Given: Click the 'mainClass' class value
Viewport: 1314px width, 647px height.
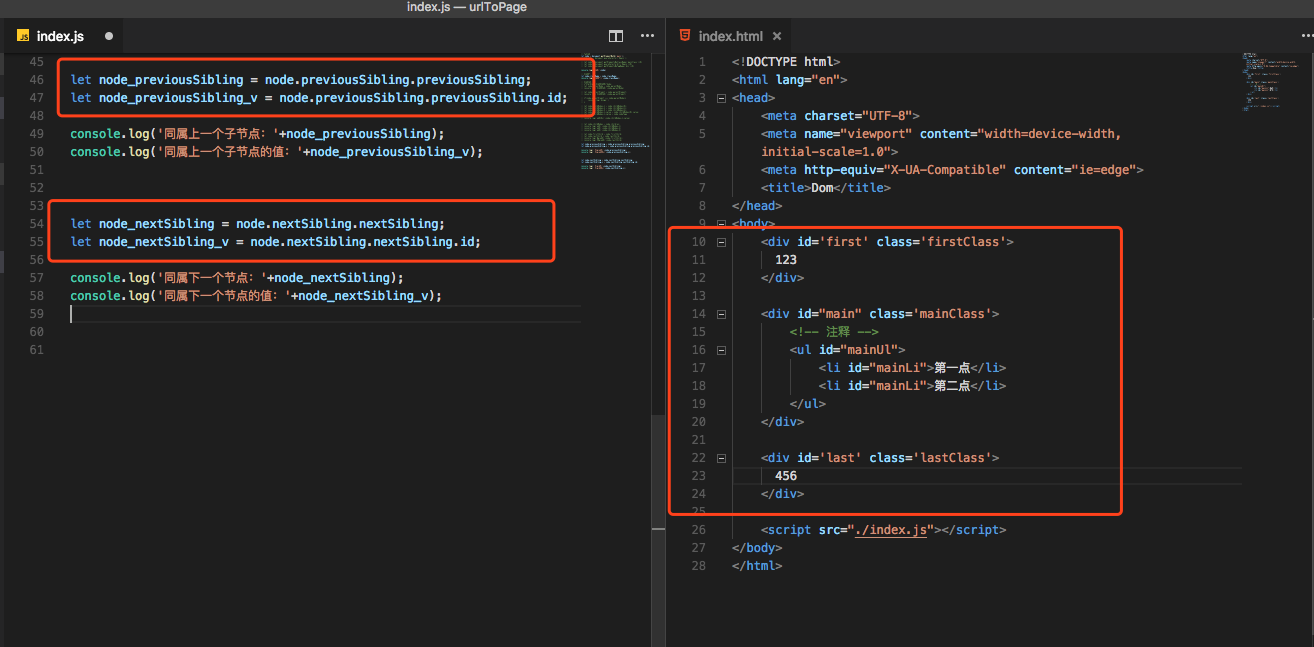Looking at the screenshot, I should pos(950,314).
